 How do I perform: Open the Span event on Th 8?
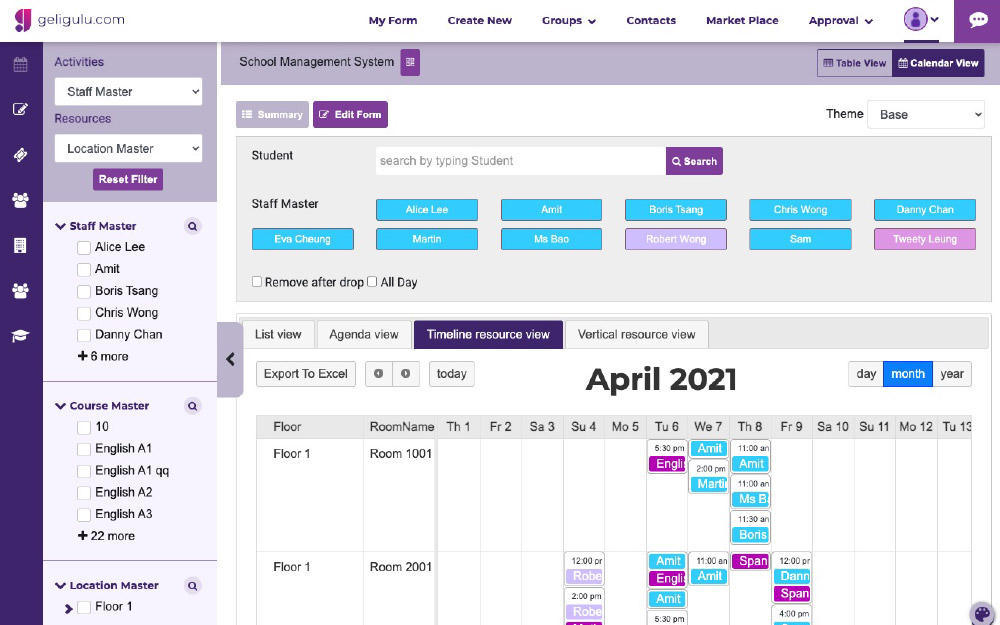751,561
